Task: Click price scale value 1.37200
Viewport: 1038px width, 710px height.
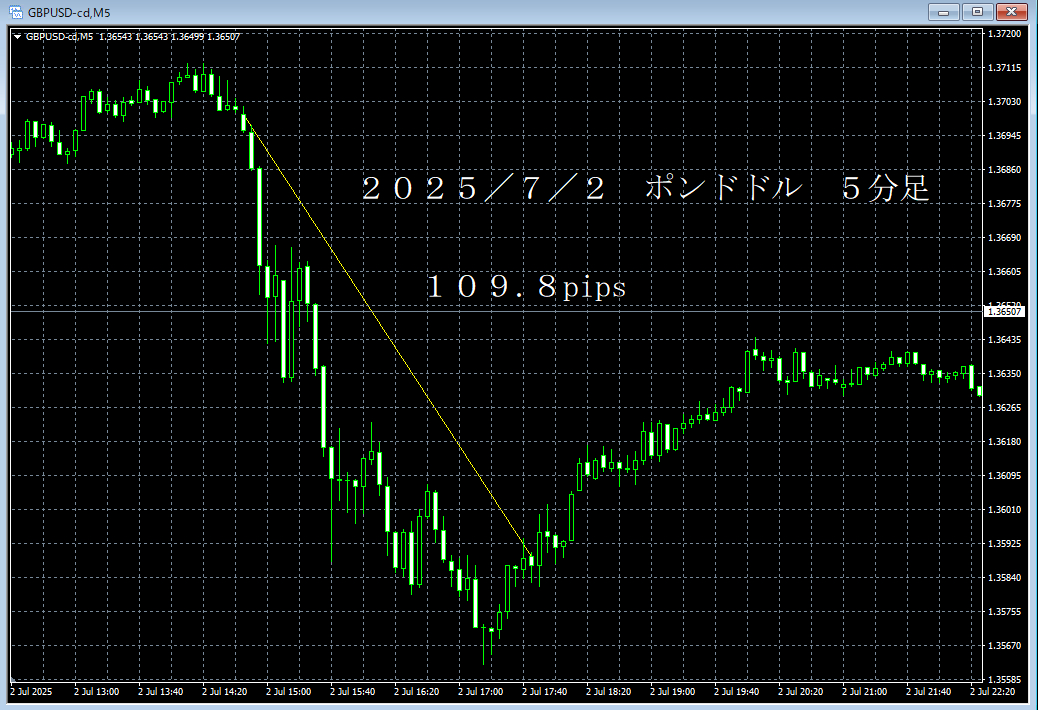Action: click(1004, 33)
